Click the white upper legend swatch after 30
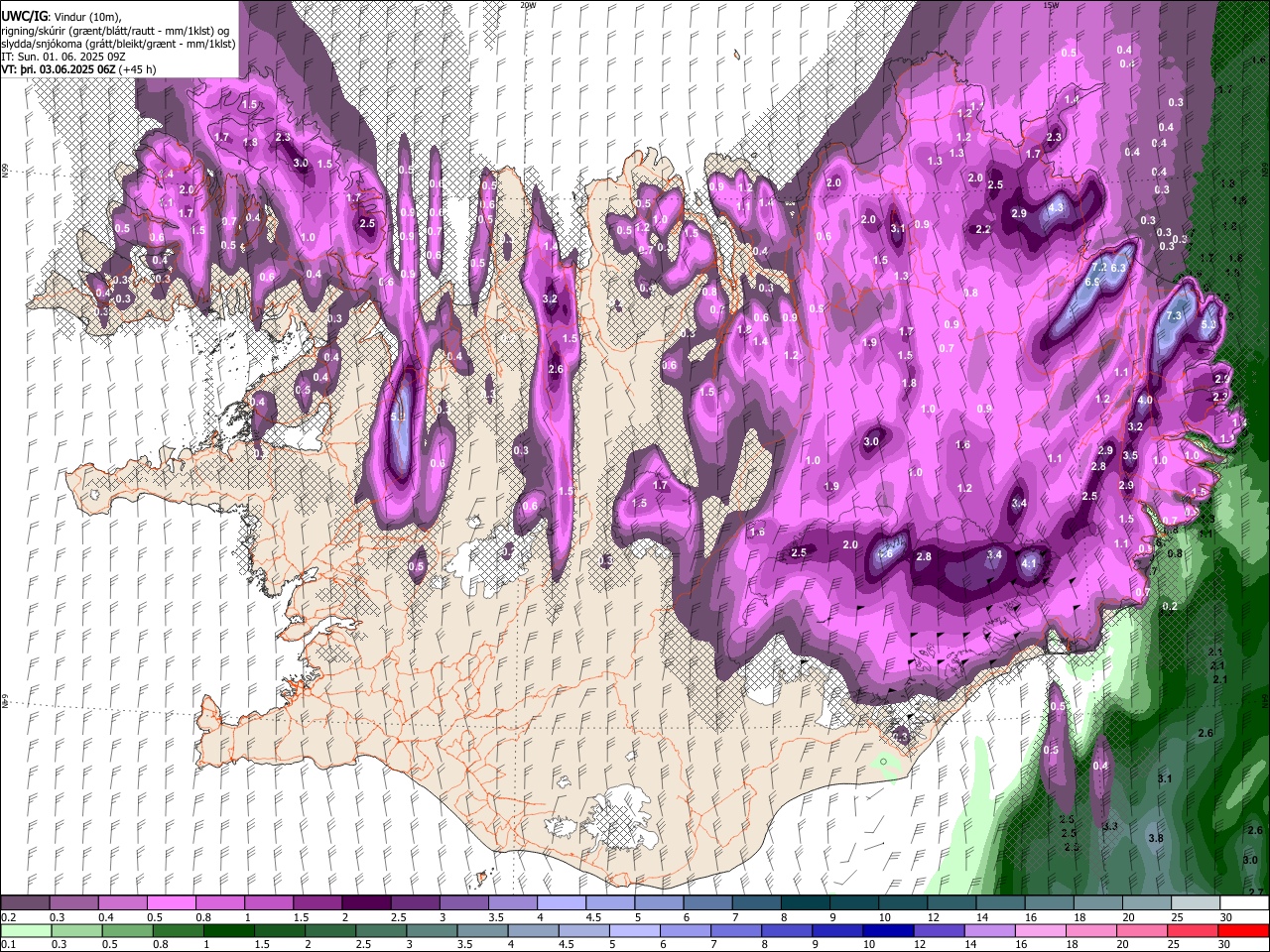This screenshot has width=1270, height=952. point(1244,902)
